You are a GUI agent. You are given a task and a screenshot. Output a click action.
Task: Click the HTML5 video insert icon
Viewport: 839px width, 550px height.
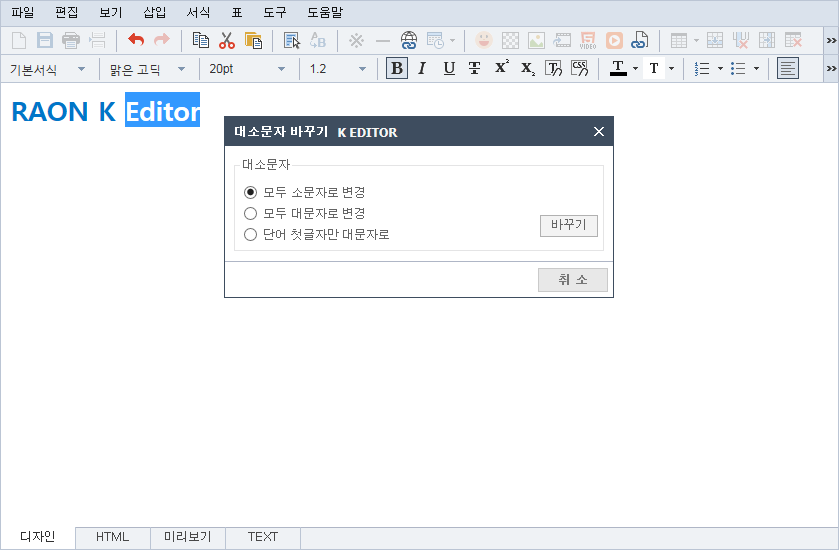click(x=588, y=41)
